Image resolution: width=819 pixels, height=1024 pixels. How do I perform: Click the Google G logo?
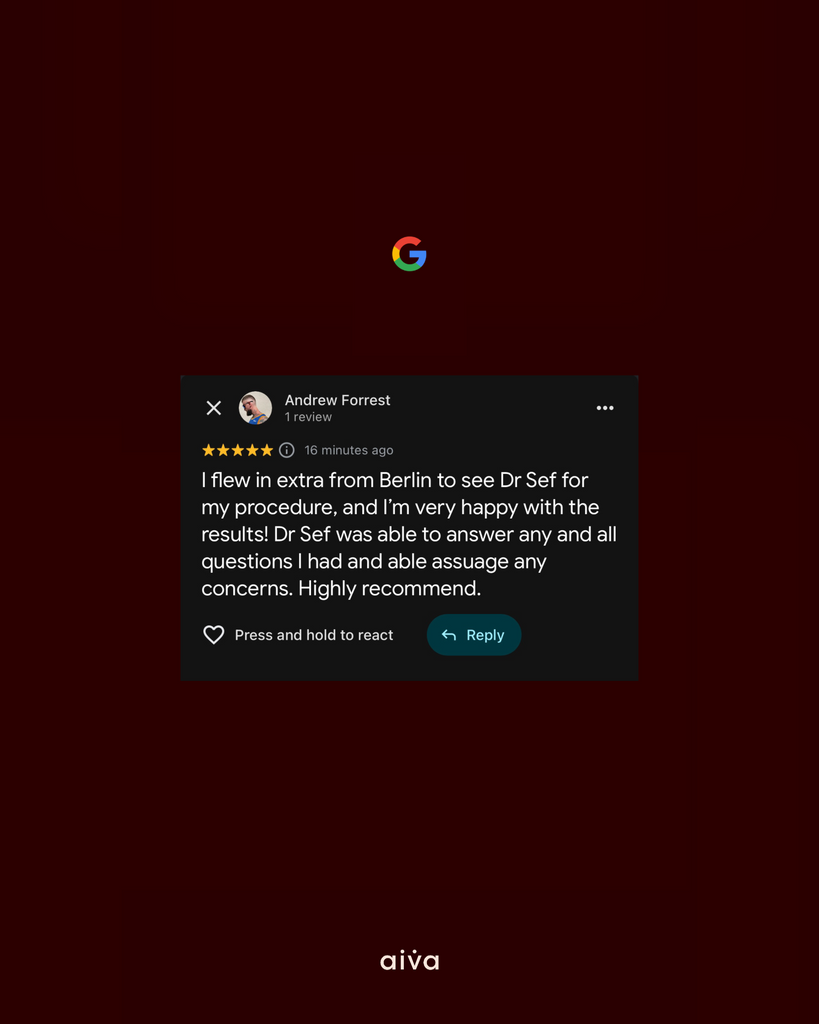click(x=410, y=253)
